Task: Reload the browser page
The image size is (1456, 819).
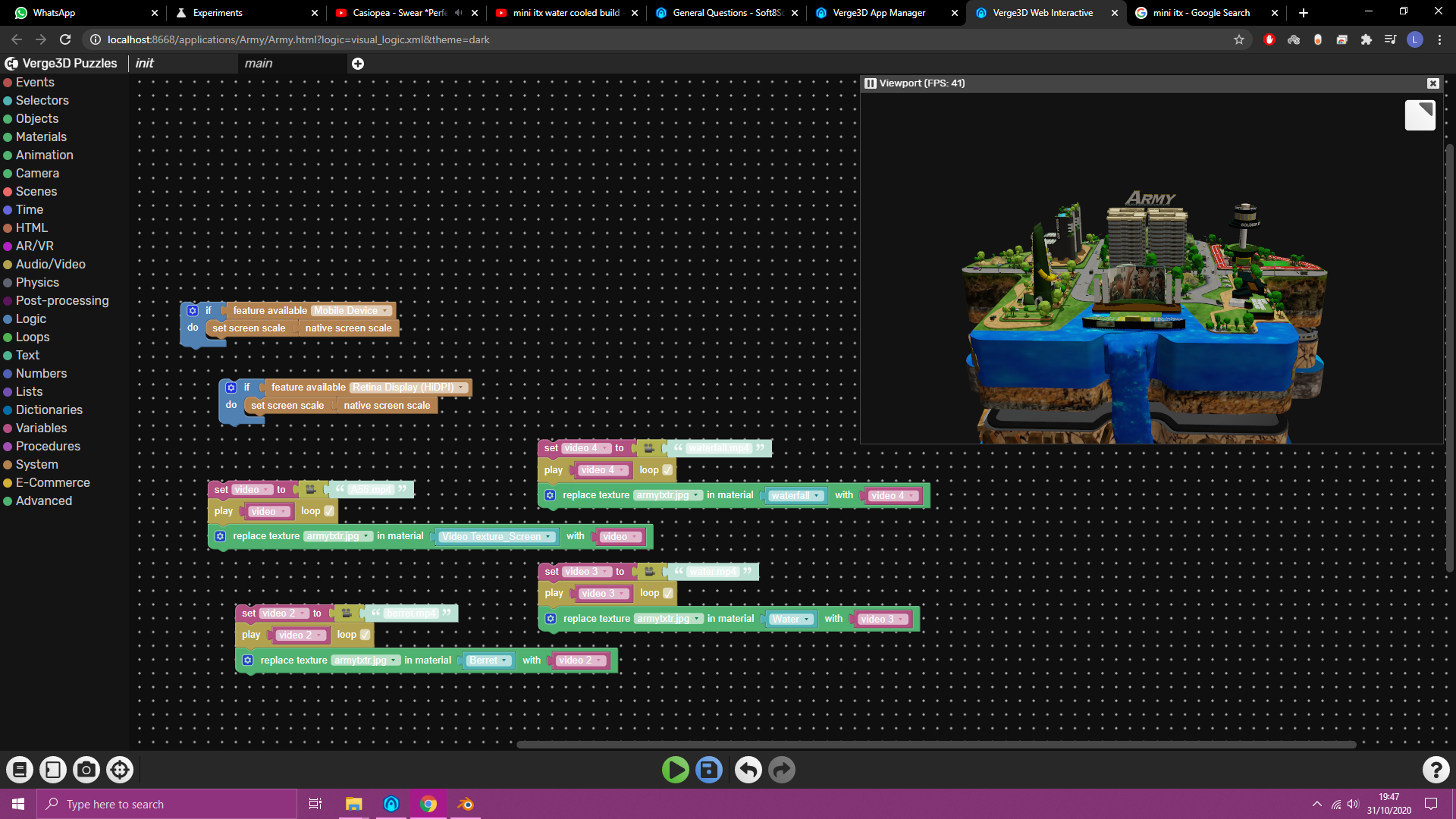Action: pos(65,39)
